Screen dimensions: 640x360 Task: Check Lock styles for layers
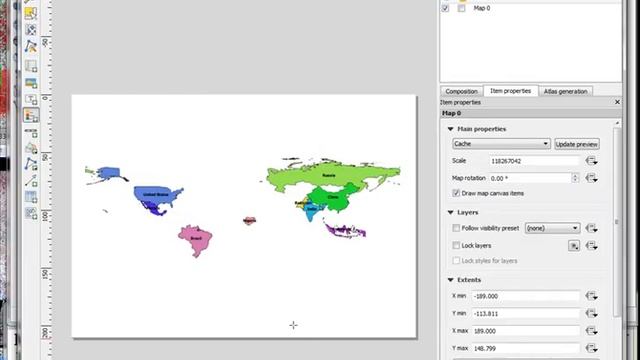(x=456, y=260)
